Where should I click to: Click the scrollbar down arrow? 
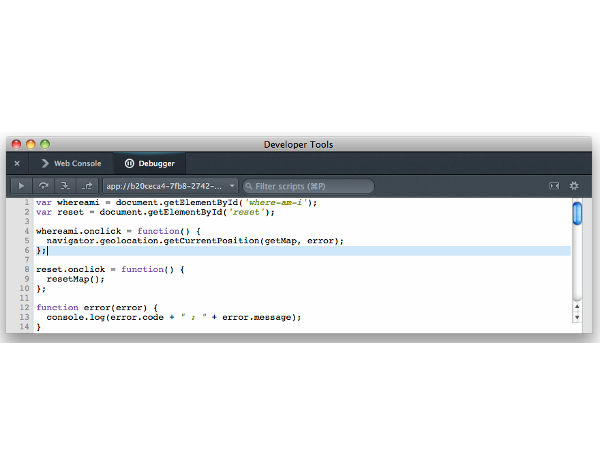click(x=577, y=317)
